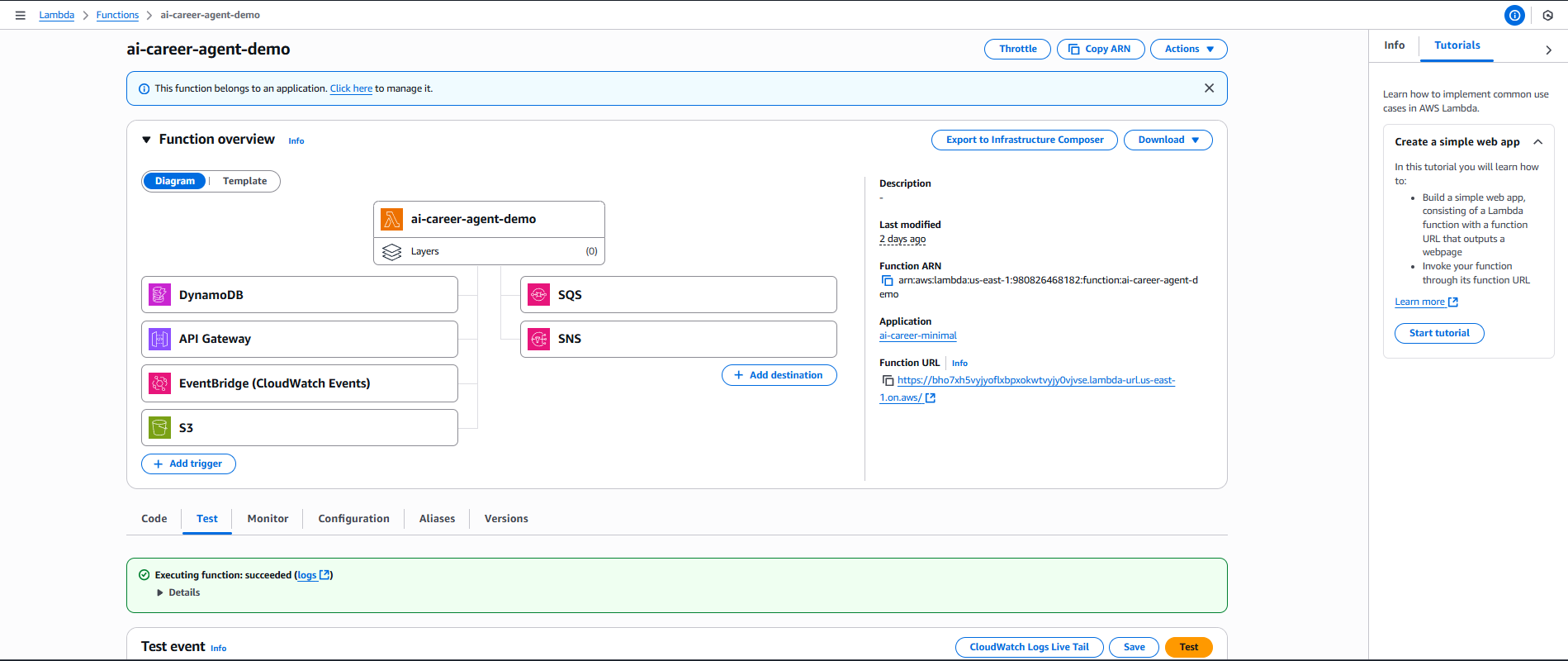Switch overview to Template view
1568x661 pixels.
244,181
